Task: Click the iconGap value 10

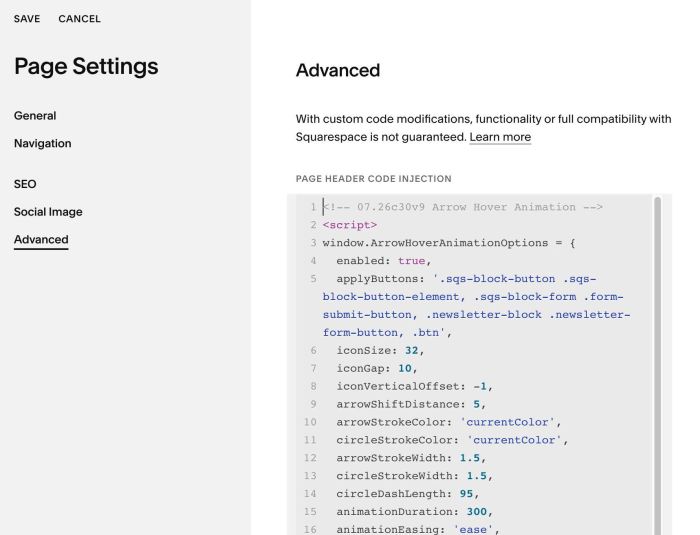Action: click(x=404, y=368)
